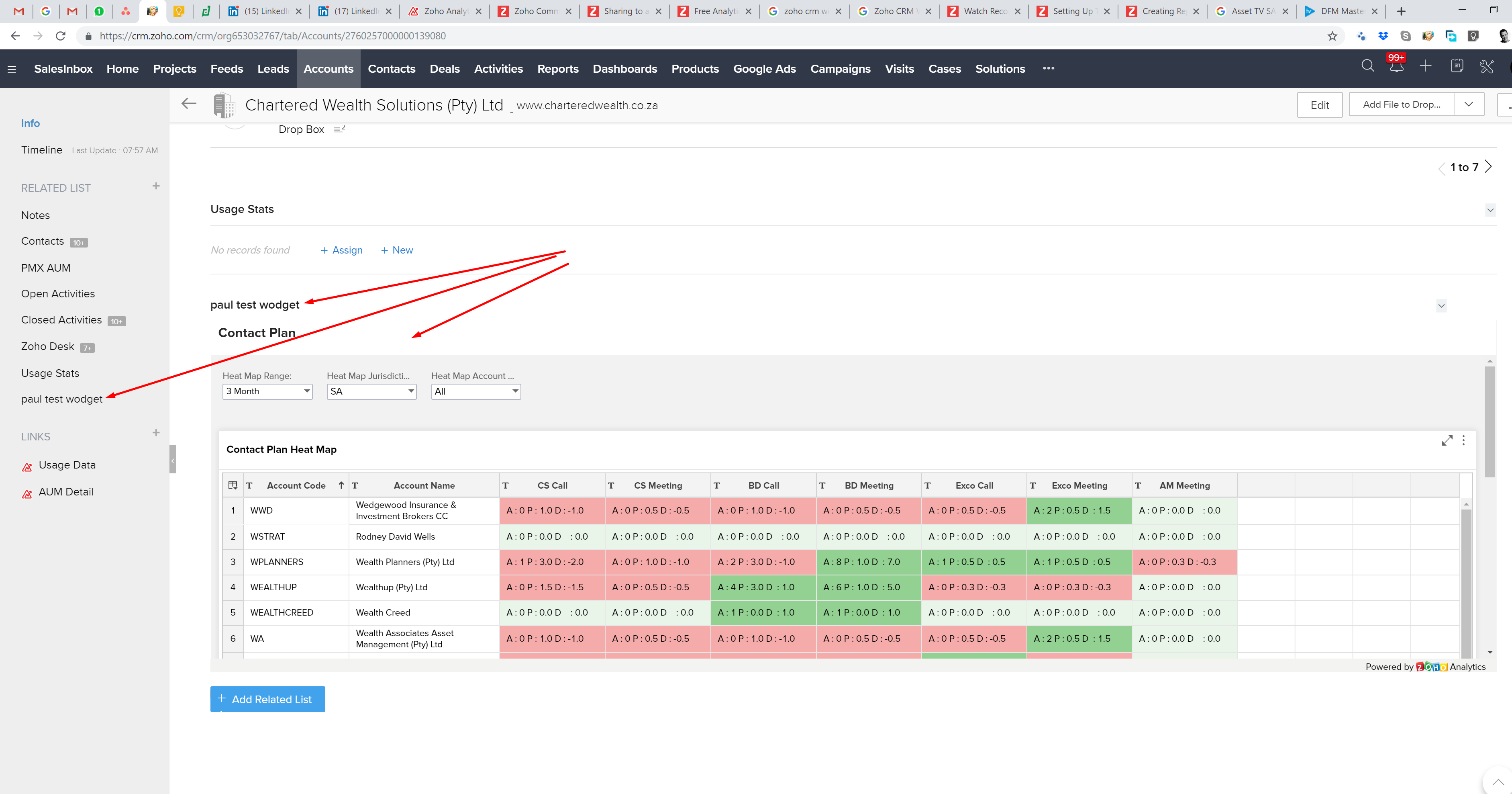Open Heat Map Jurisdiction SA dropdown
The height and width of the screenshot is (794, 1512).
(x=371, y=391)
